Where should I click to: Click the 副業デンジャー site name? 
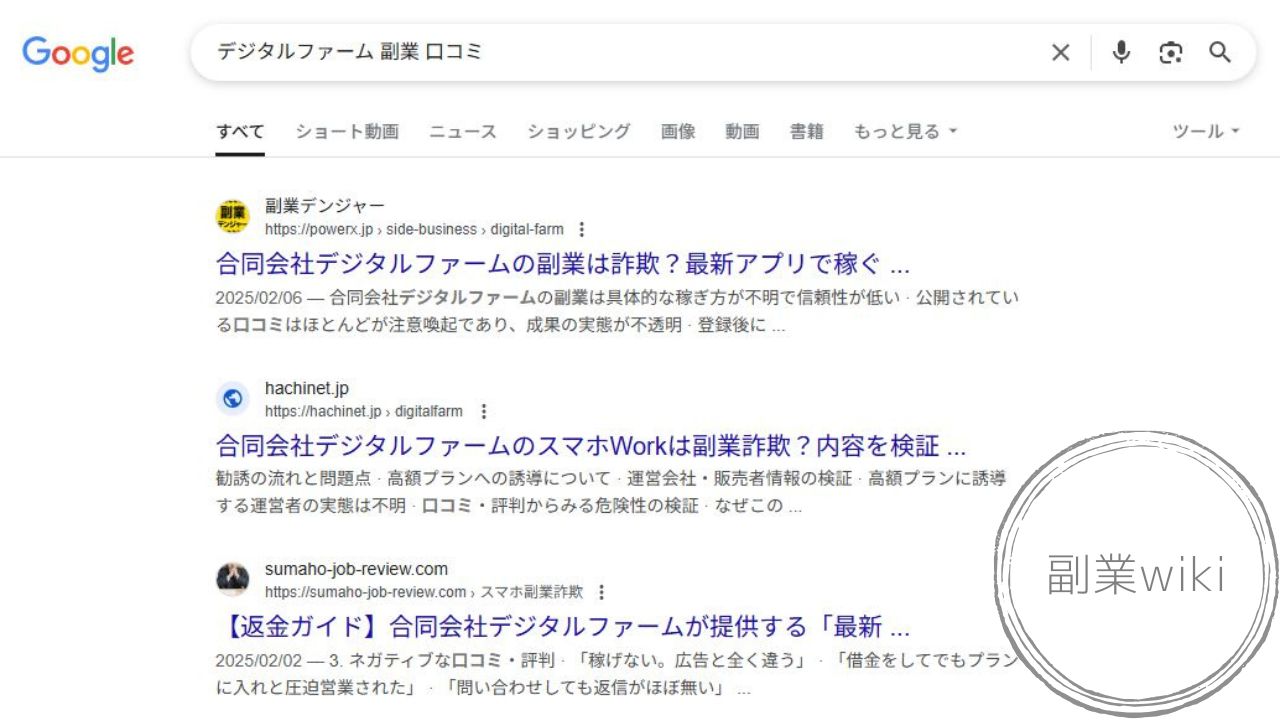[x=325, y=206]
